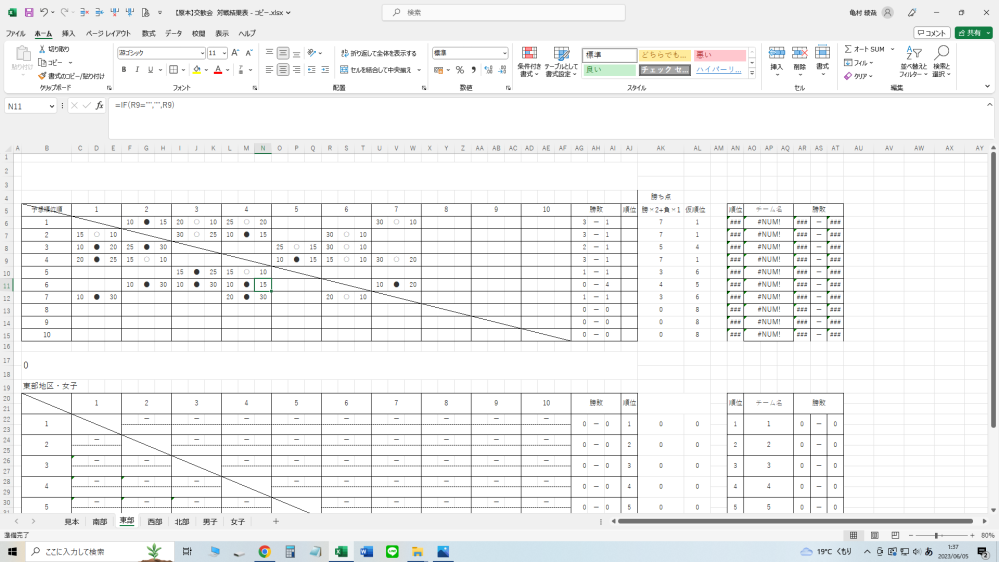The image size is (999, 562).
Task: Select the Cut (切り取り) scissors icon
Action: (x=42, y=49)
